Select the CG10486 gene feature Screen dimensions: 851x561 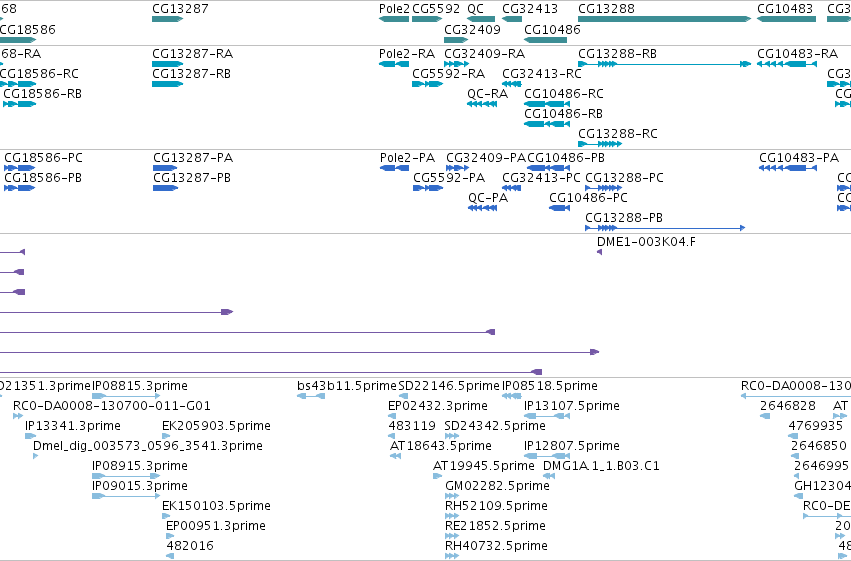tap(545, 40)
